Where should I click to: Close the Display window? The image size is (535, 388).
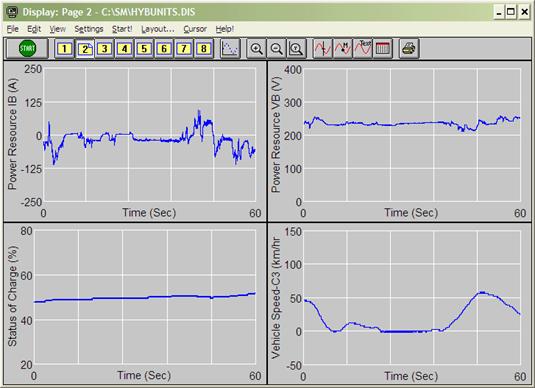tap(524, 12)
